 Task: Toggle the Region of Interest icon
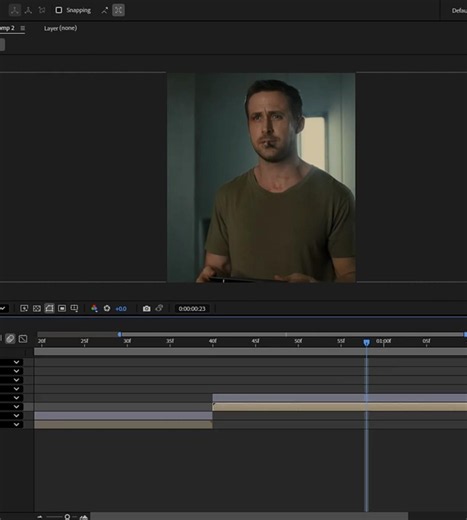[x=62, y=309]
